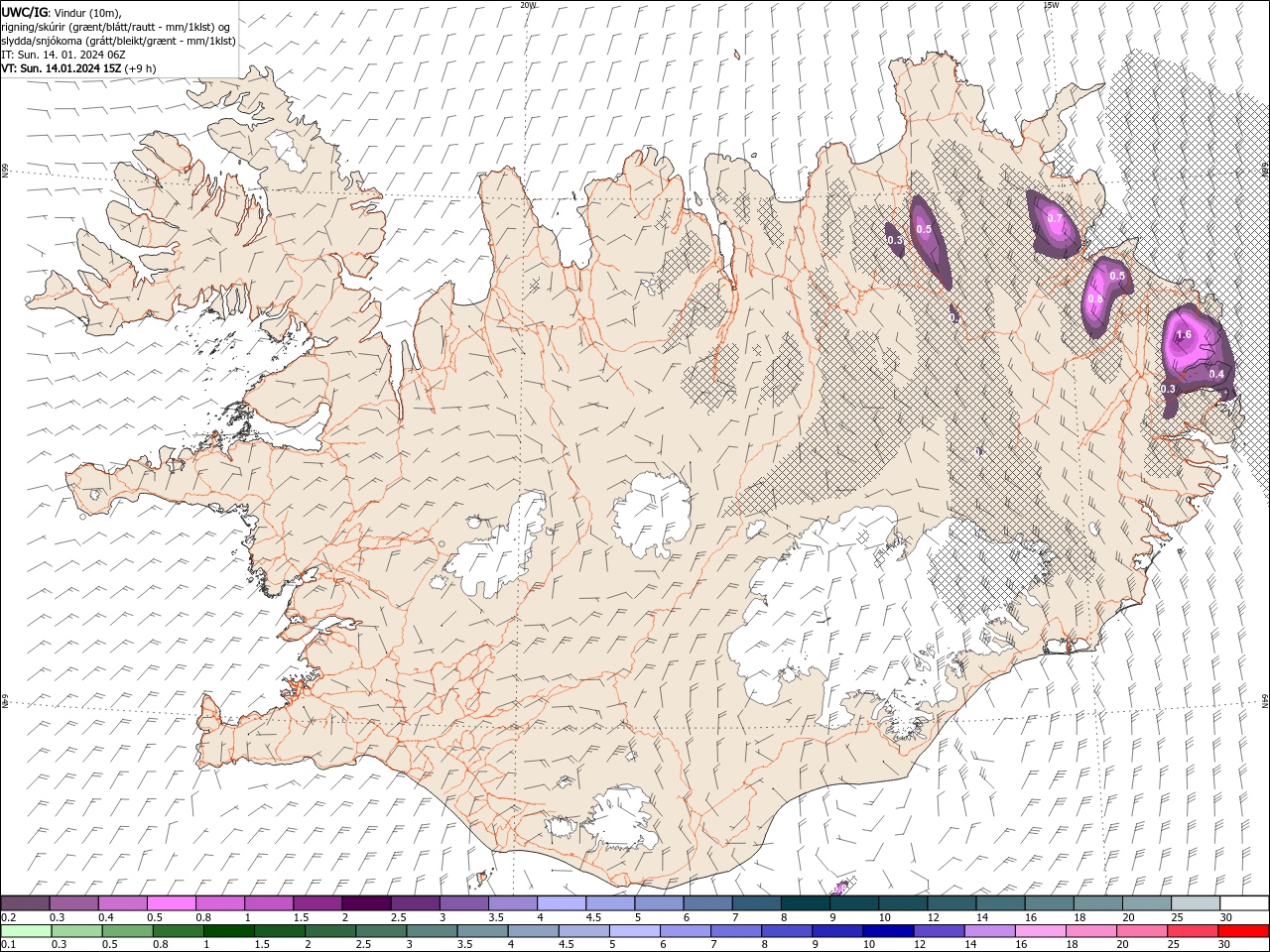Click the 'rigning/skúrir' legend description line
Image resolution: width=1270 pixels, height=952 pixels.
tap(116, 26)
